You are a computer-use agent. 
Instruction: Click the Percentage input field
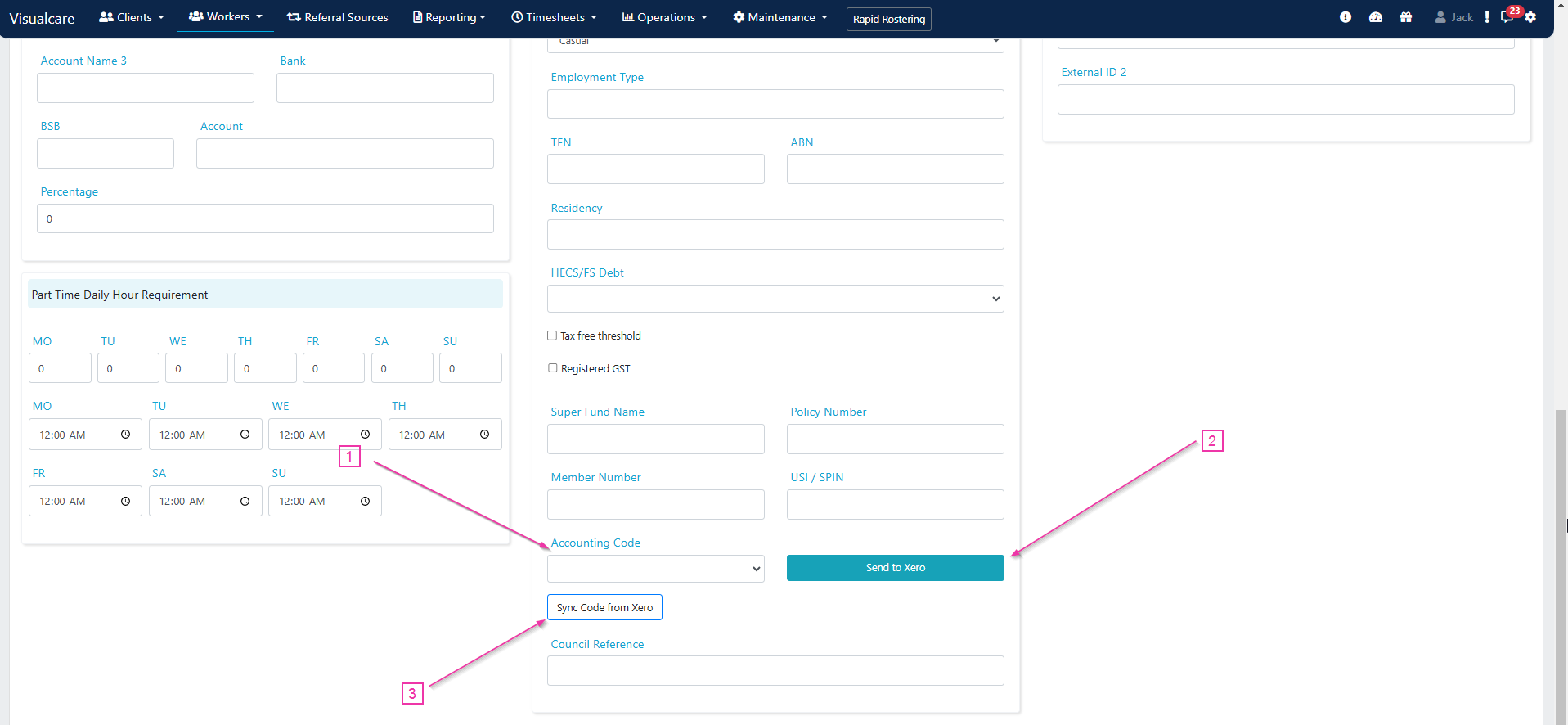pyautogui.click(x=265, y=218)
